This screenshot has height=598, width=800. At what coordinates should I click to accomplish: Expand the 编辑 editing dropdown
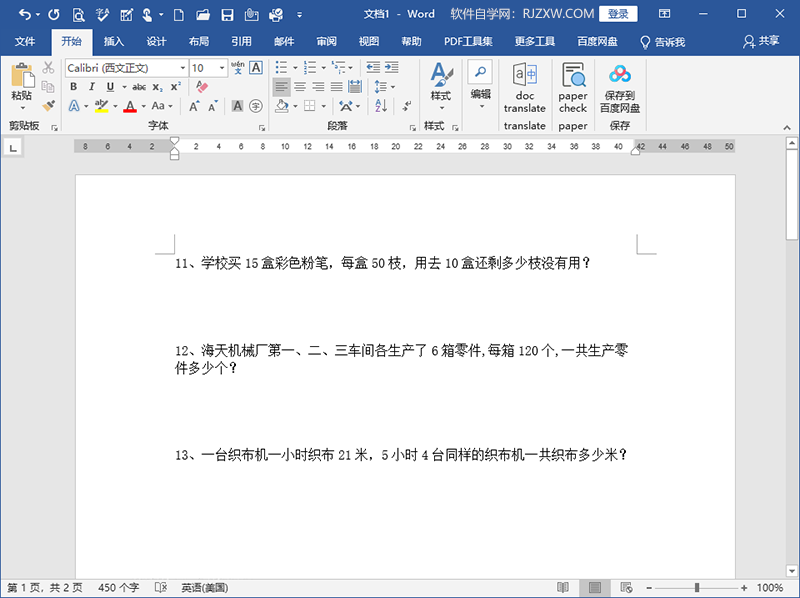click(481, 86)
